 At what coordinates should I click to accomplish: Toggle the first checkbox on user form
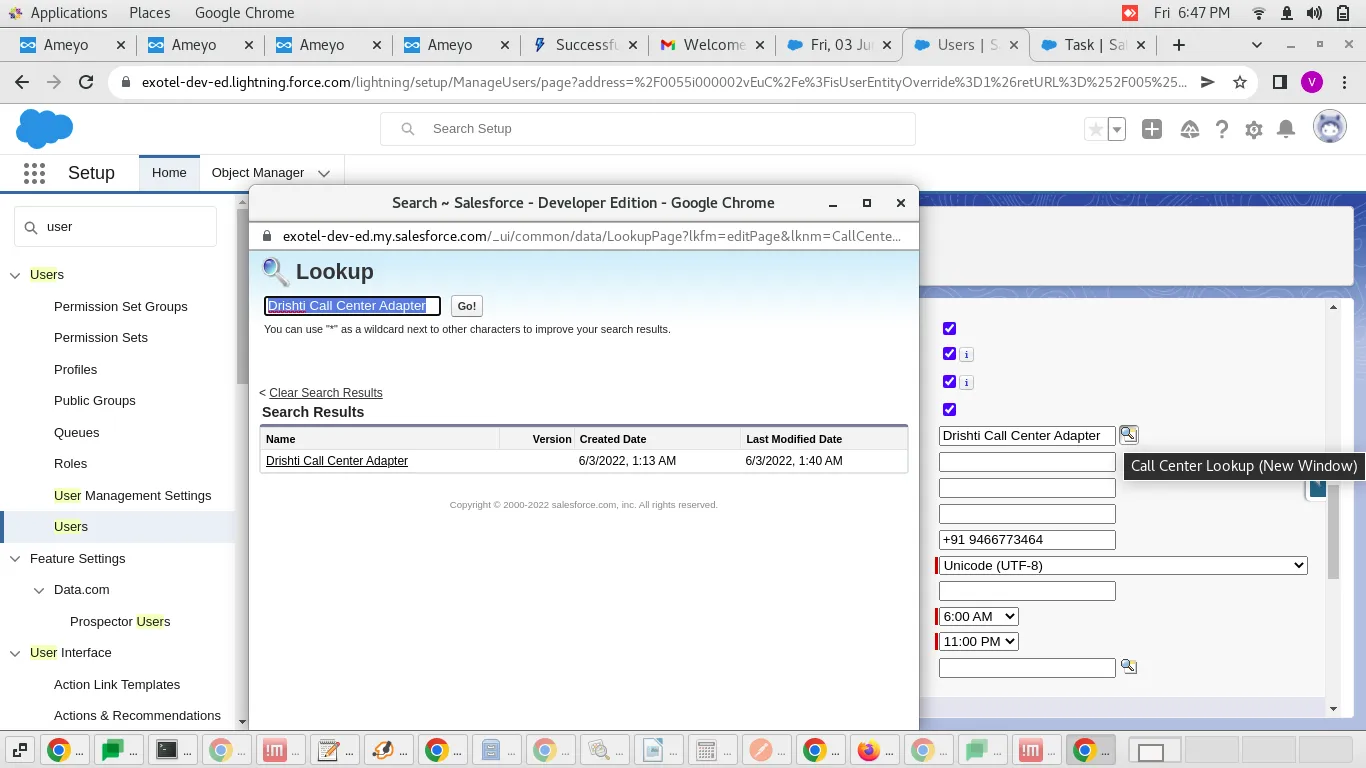[949, 328]
